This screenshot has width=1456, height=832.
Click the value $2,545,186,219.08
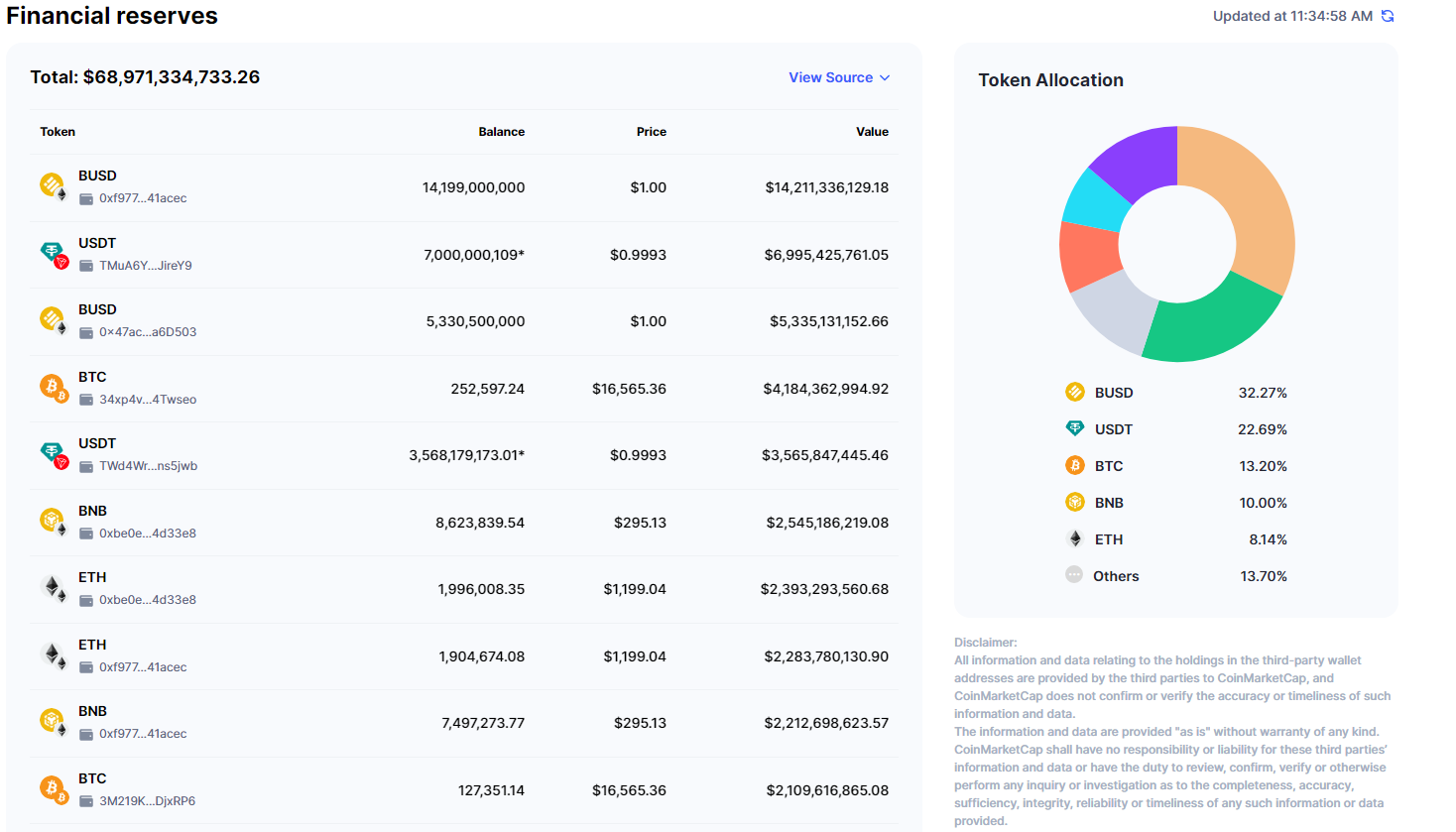827,523
